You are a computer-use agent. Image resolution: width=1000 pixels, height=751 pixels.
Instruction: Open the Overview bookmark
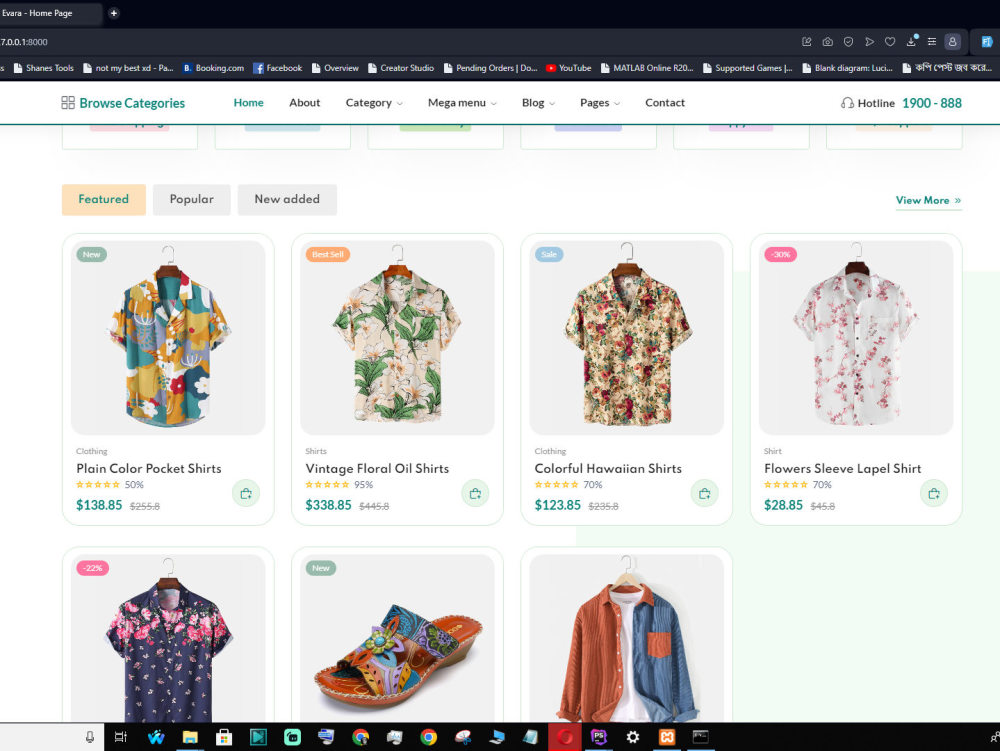pos(335,68)
